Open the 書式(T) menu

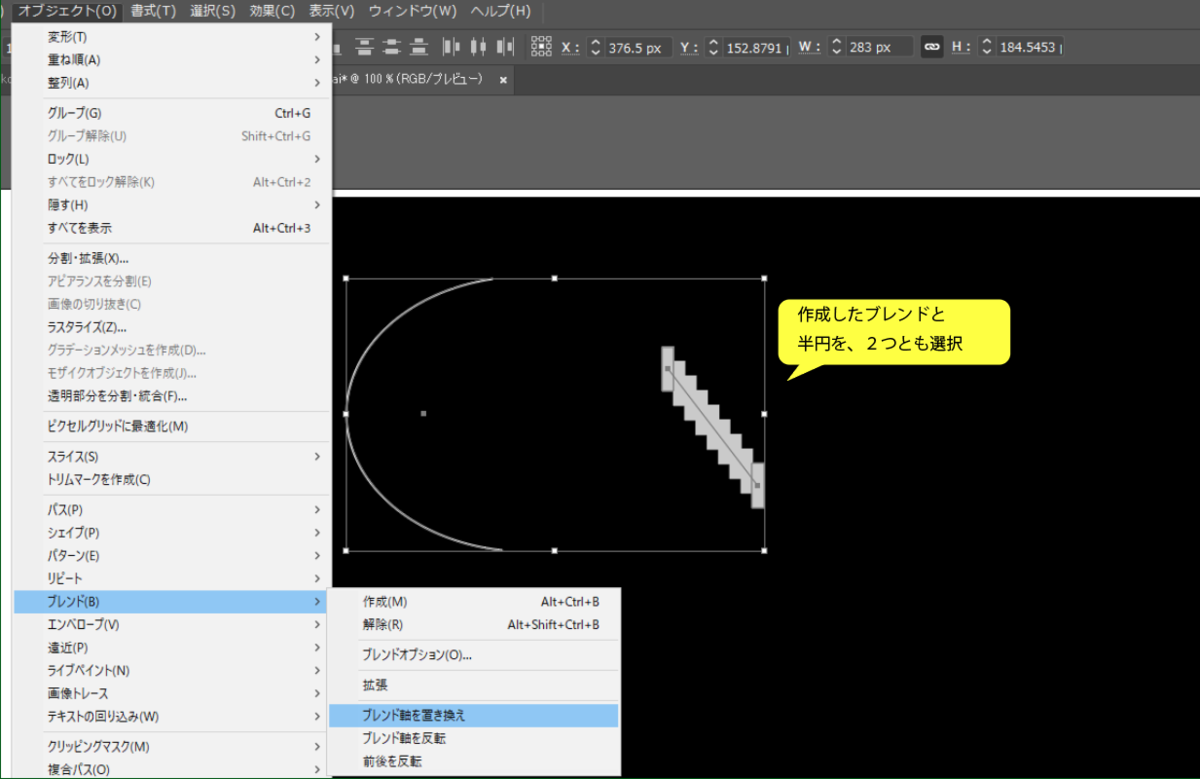coord(153,11)
